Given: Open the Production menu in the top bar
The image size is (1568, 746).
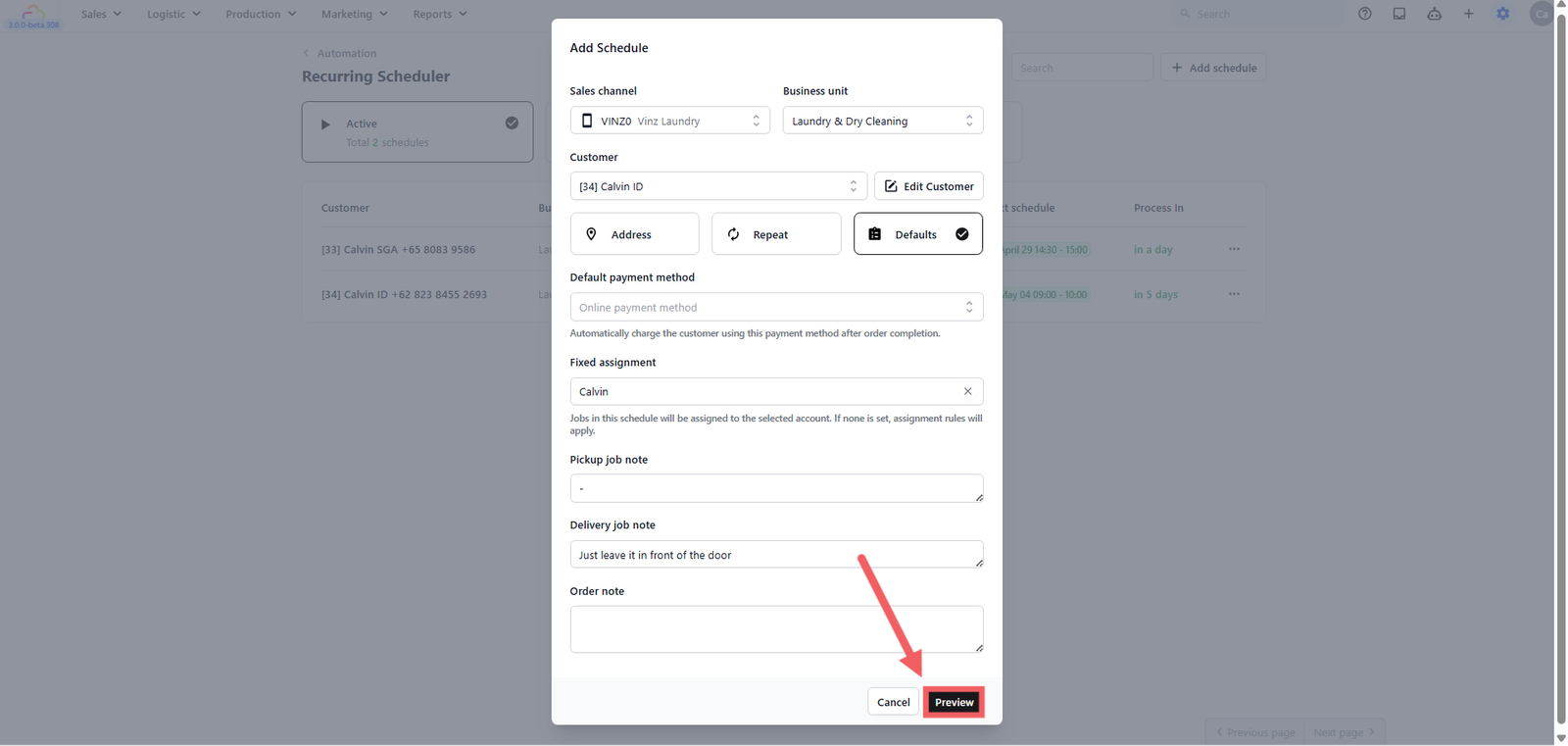Looking at the screenshot, I should coord(261,14).
